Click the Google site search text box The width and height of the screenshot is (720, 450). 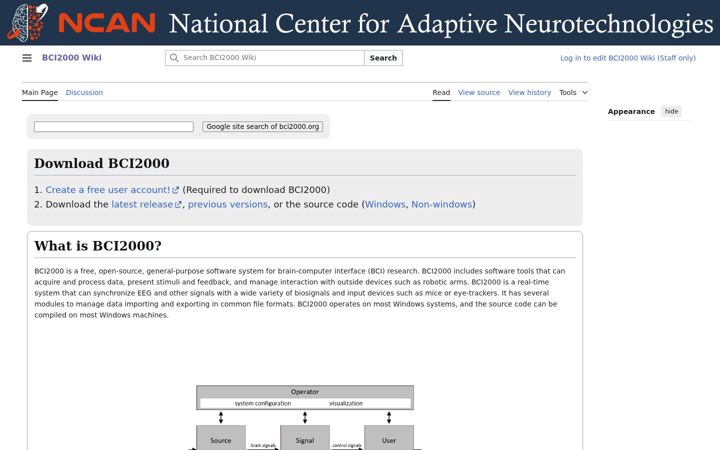[114, 126]
